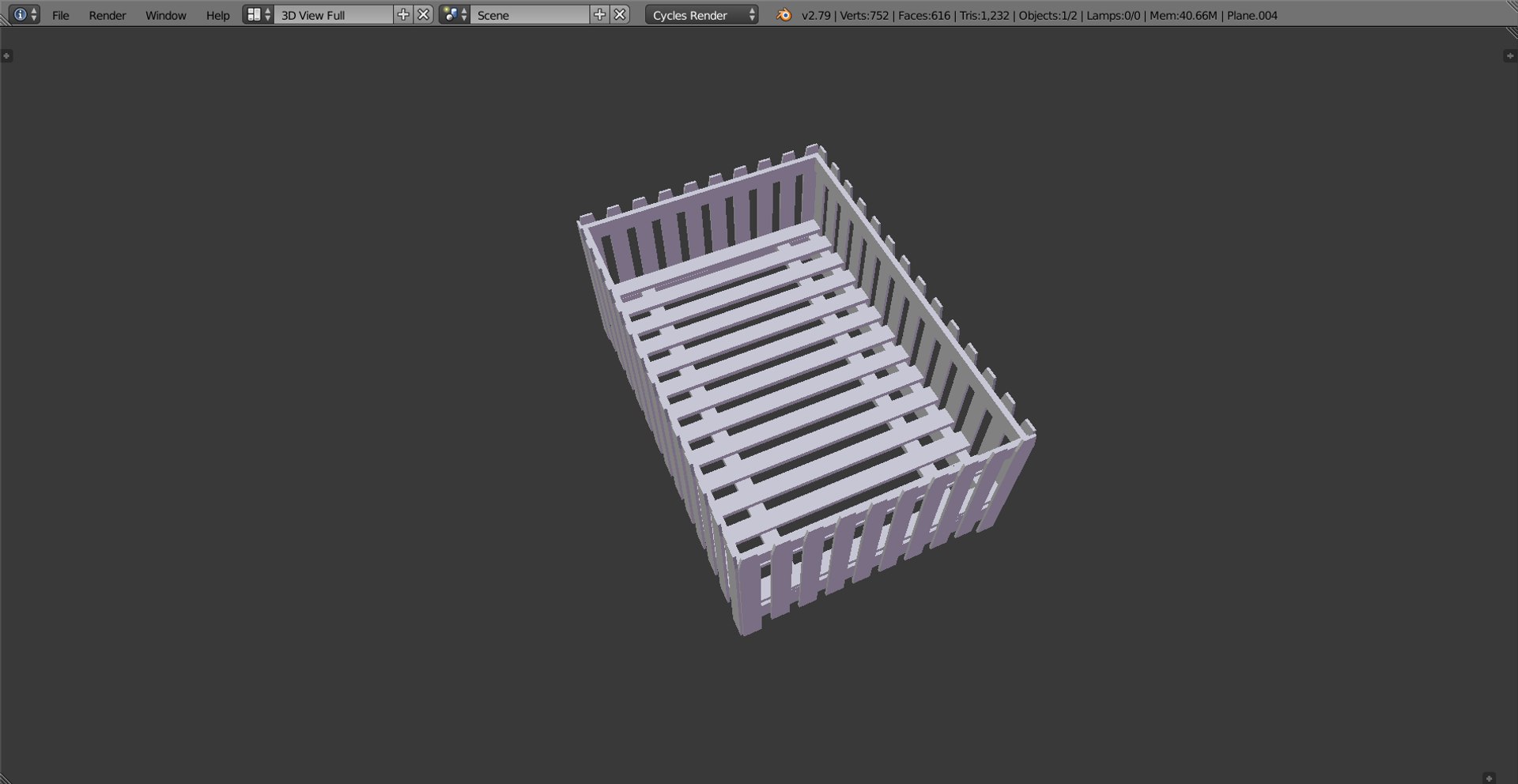This screenshot has width=1518, height=784.
Task: Click the Blender logo icon
Action: click(784, 15)
